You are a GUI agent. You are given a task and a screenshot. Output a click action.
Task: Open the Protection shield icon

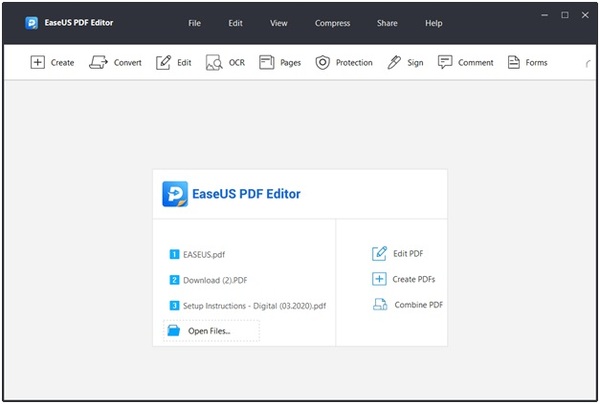click(323, 62)
